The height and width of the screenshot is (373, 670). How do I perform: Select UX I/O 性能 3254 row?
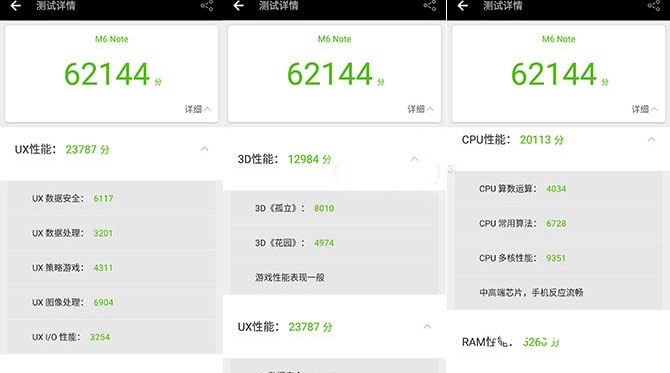click(112, 337)
